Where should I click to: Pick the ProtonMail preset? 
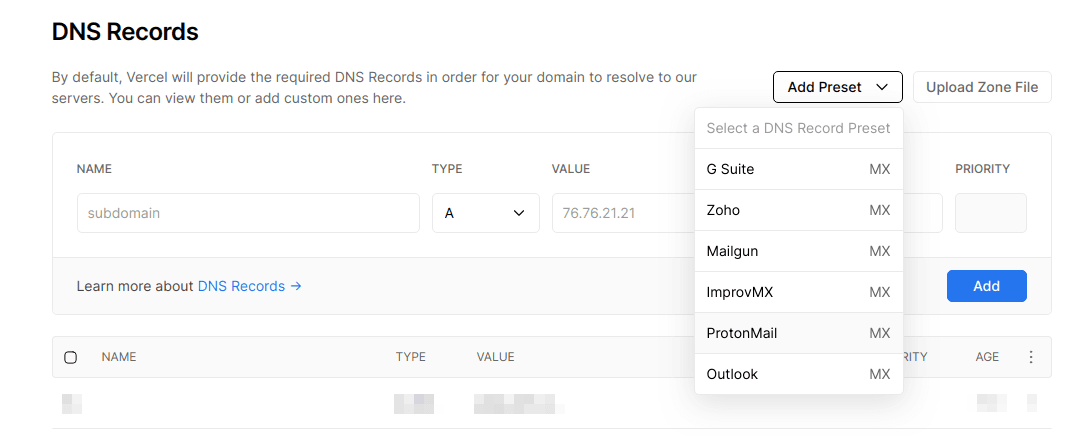point(798,333)
